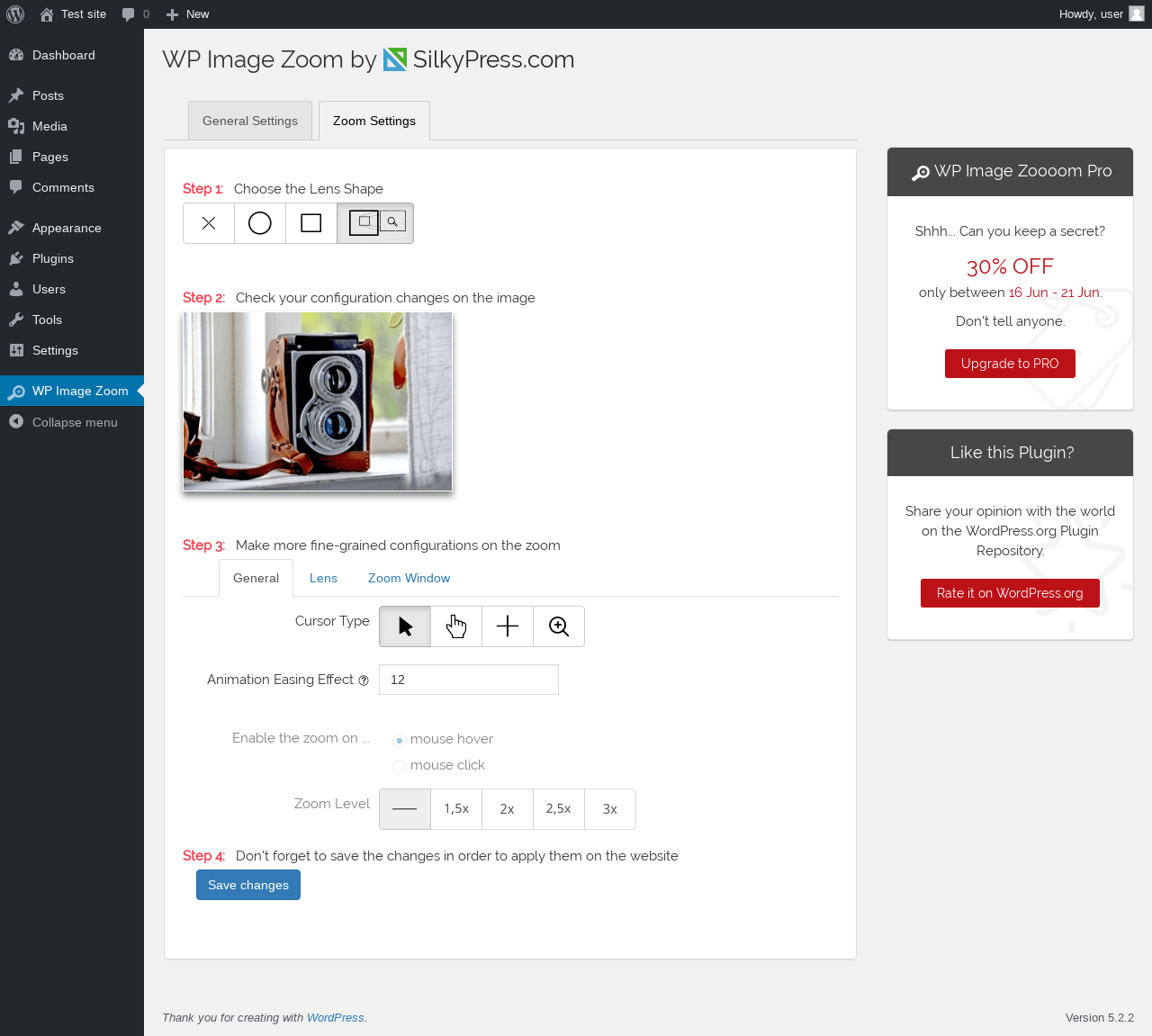Open Comments in the sidebar

(x=72, y=187)
